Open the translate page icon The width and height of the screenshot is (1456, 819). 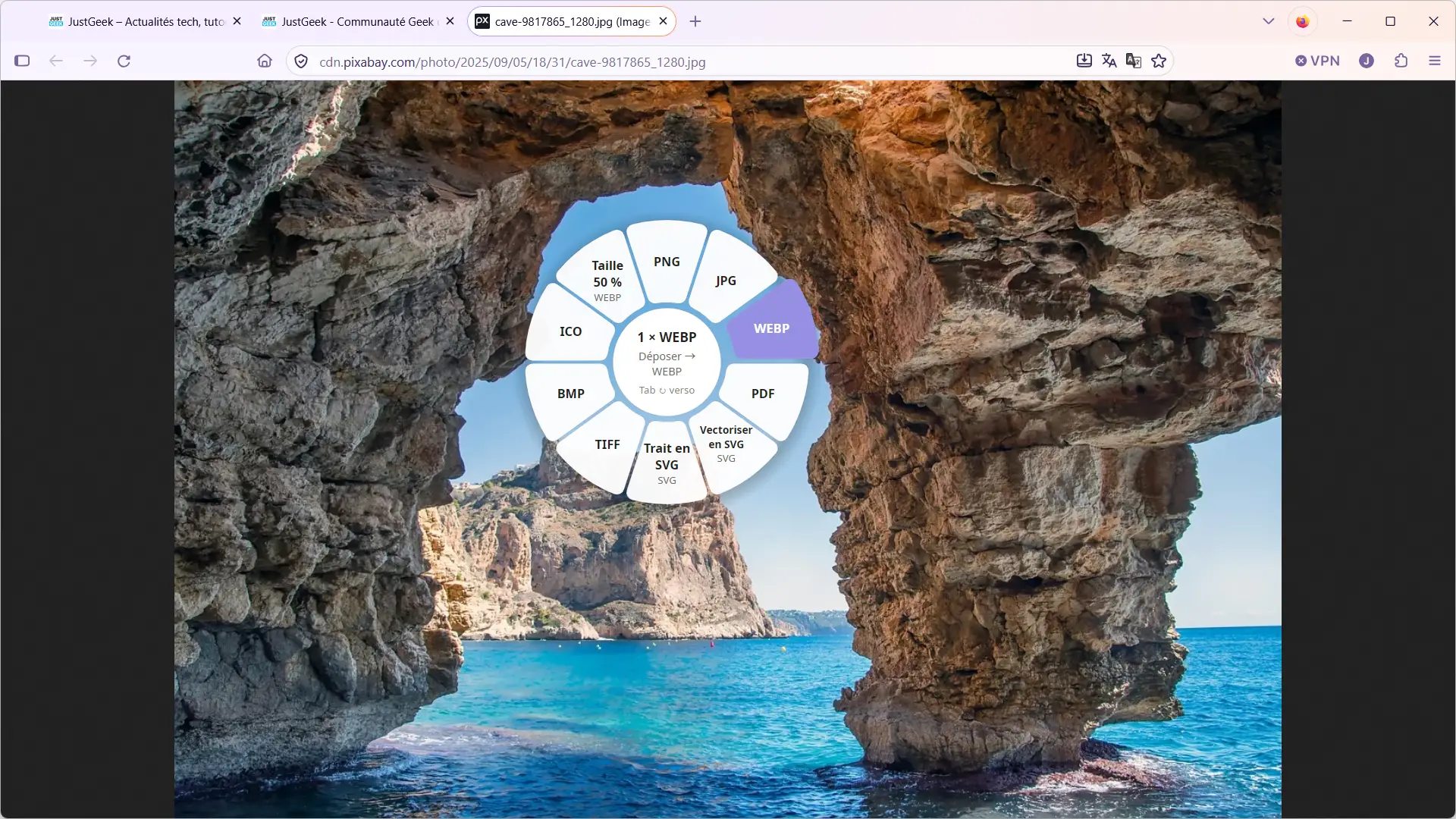(x=1109, y=61)
